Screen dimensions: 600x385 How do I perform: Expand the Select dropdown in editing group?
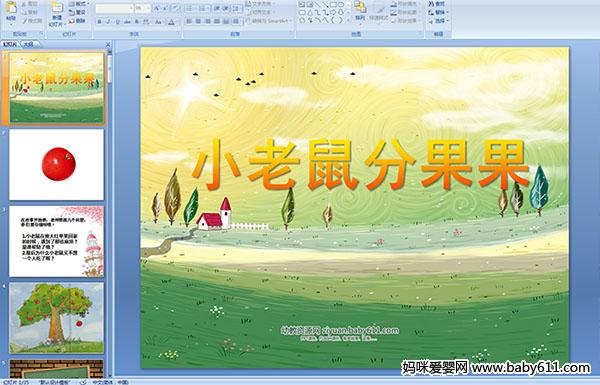pyautogui.click(x=438, y=21)
